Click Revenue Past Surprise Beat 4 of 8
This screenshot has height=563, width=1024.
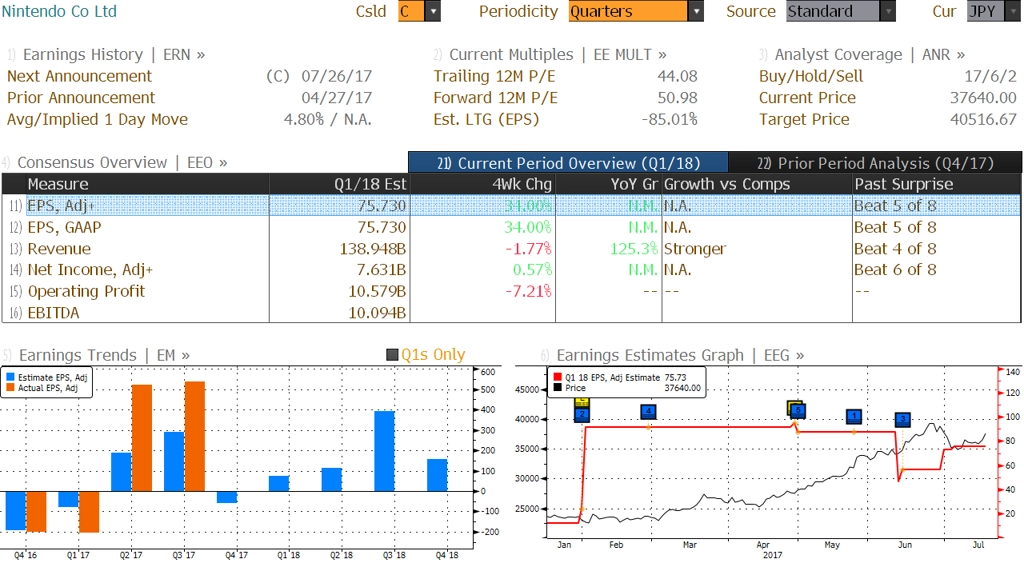point(895,249)
